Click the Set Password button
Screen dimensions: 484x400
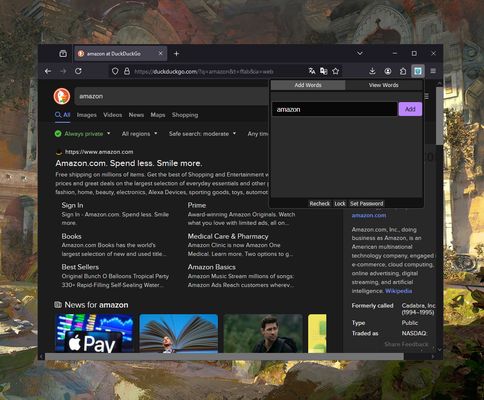coord(366,203)
